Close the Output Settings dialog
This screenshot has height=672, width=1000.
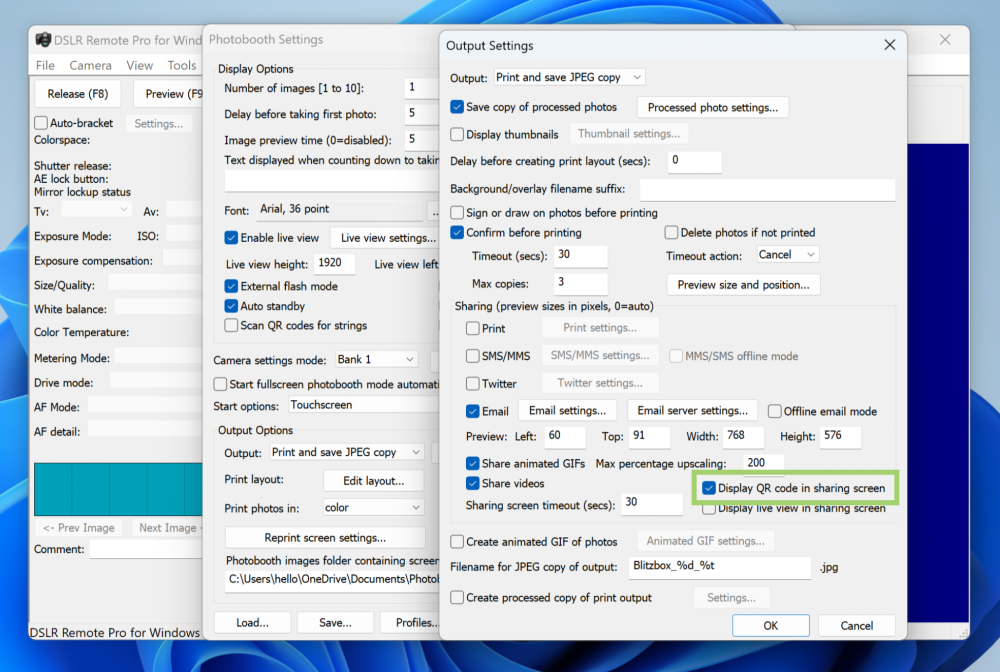[890, 45]
